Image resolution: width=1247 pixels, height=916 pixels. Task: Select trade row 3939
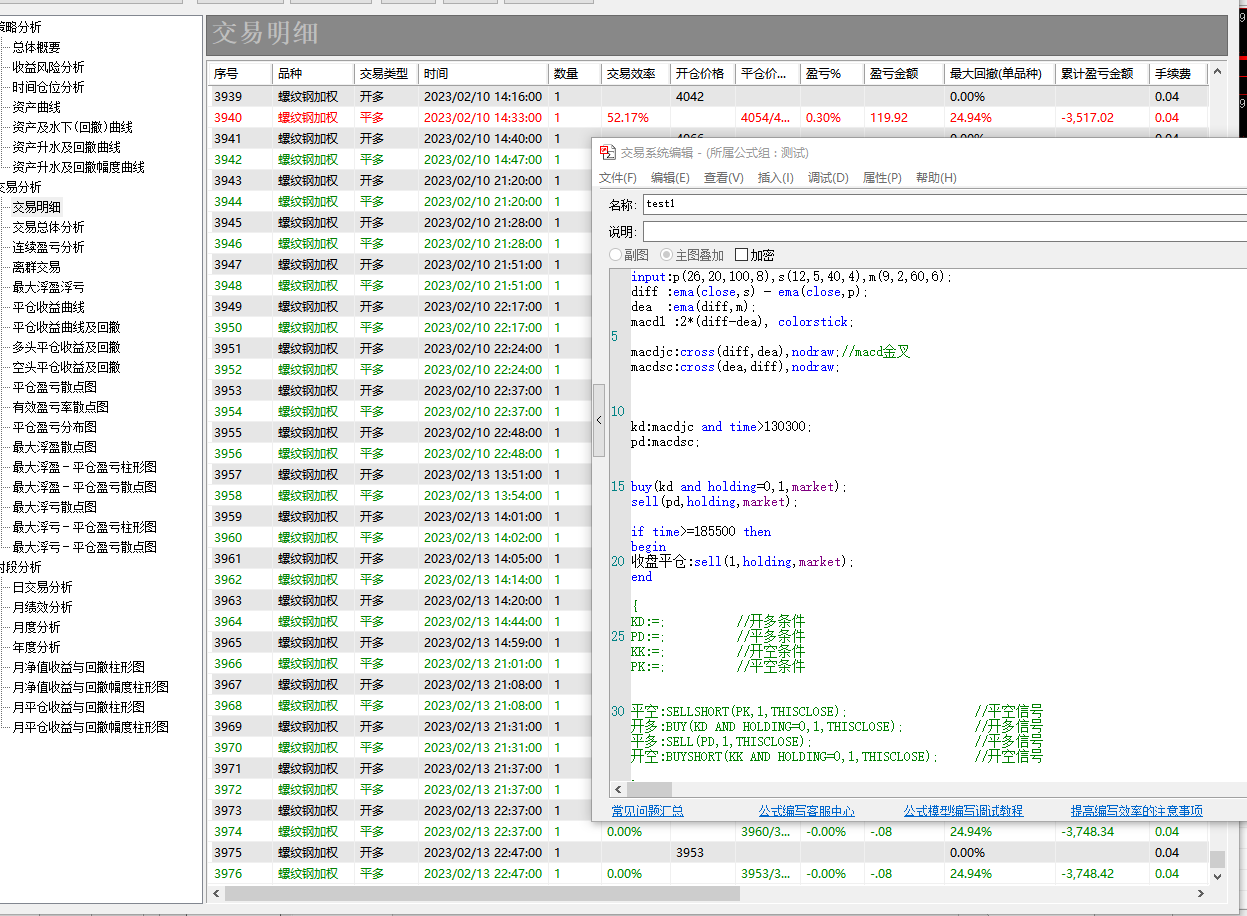coord(708,96)
